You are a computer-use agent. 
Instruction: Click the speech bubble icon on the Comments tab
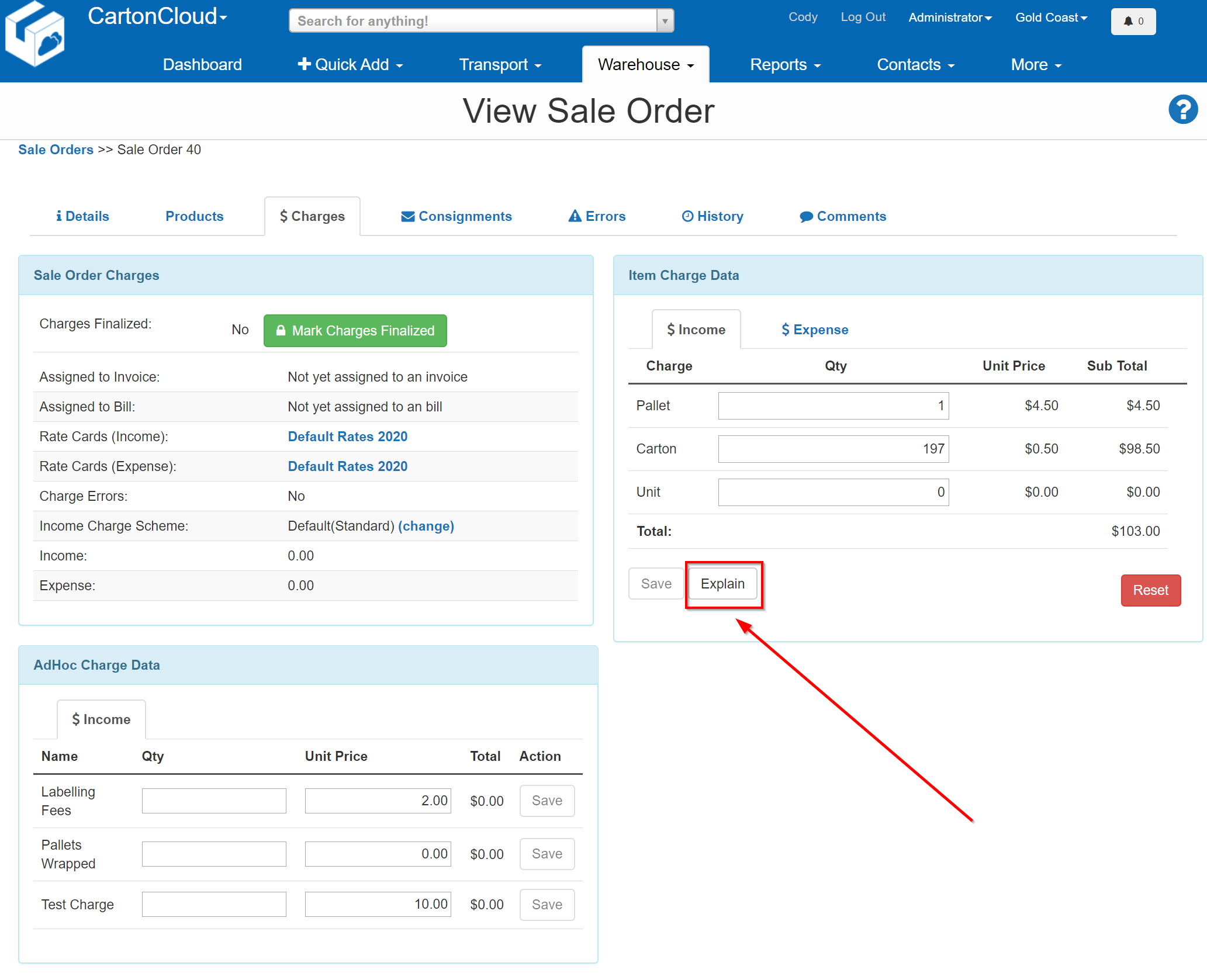pos(807,216)
